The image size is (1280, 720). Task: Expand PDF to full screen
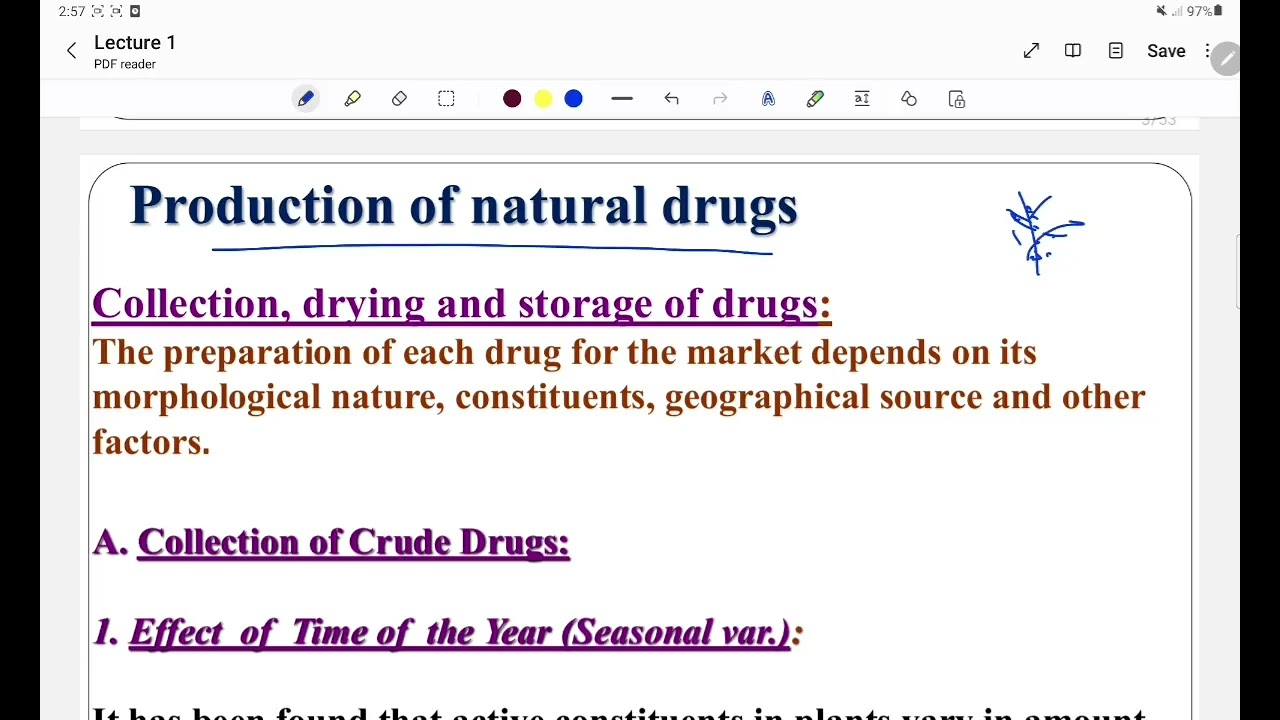point(1031,51)
